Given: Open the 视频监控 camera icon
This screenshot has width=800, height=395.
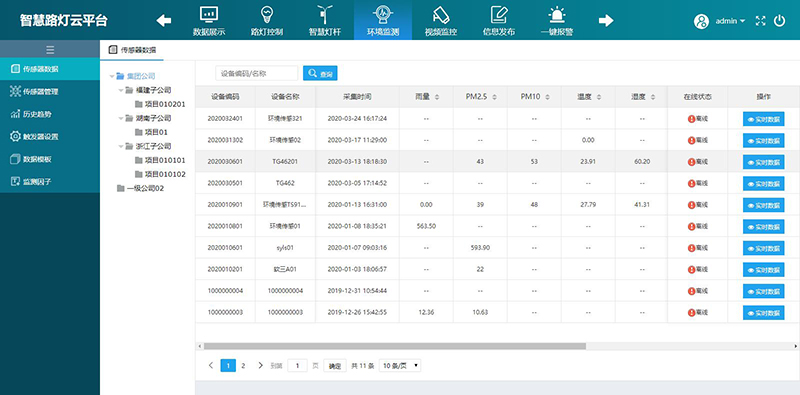Looking at the screenshot, I should click(440, 14).
